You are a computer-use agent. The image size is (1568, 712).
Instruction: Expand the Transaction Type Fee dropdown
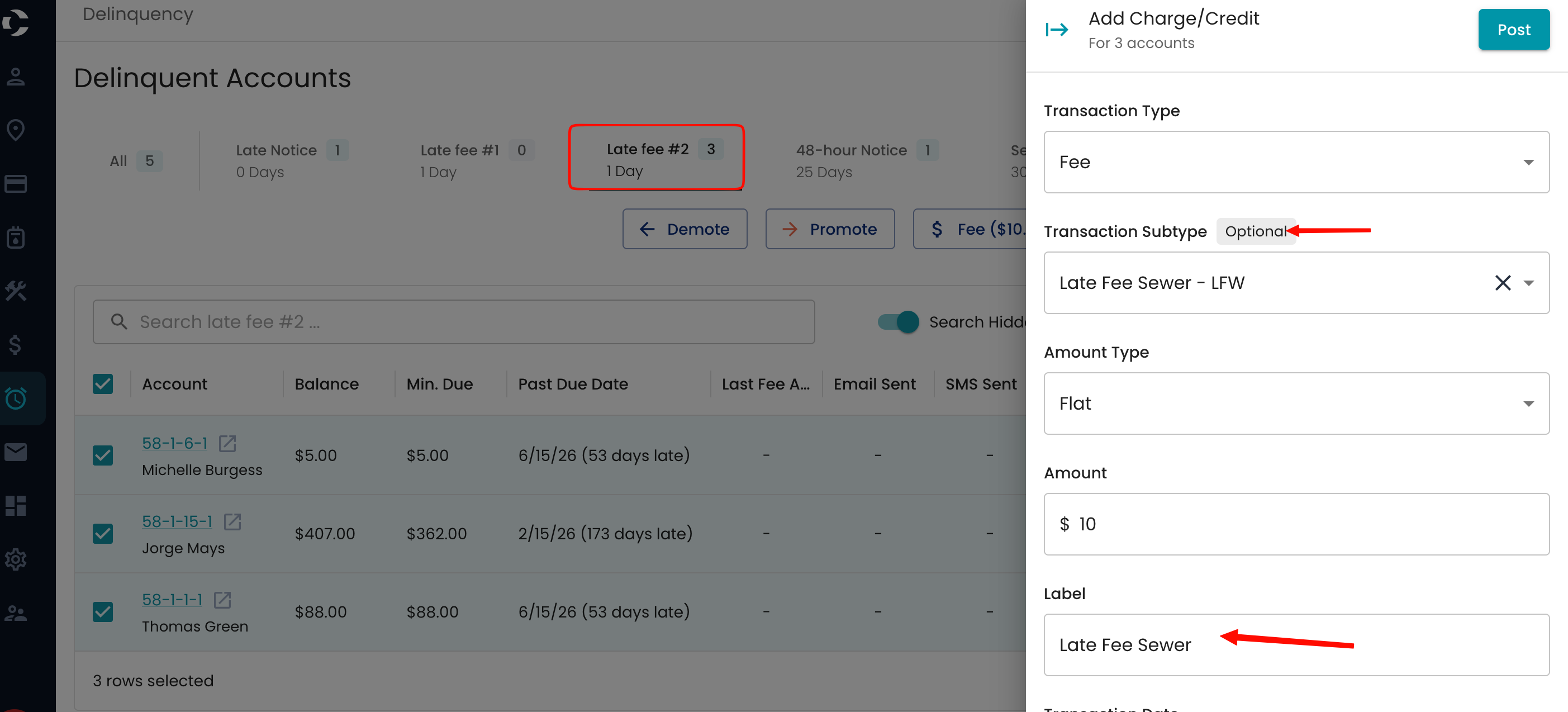coord(1296,162)
